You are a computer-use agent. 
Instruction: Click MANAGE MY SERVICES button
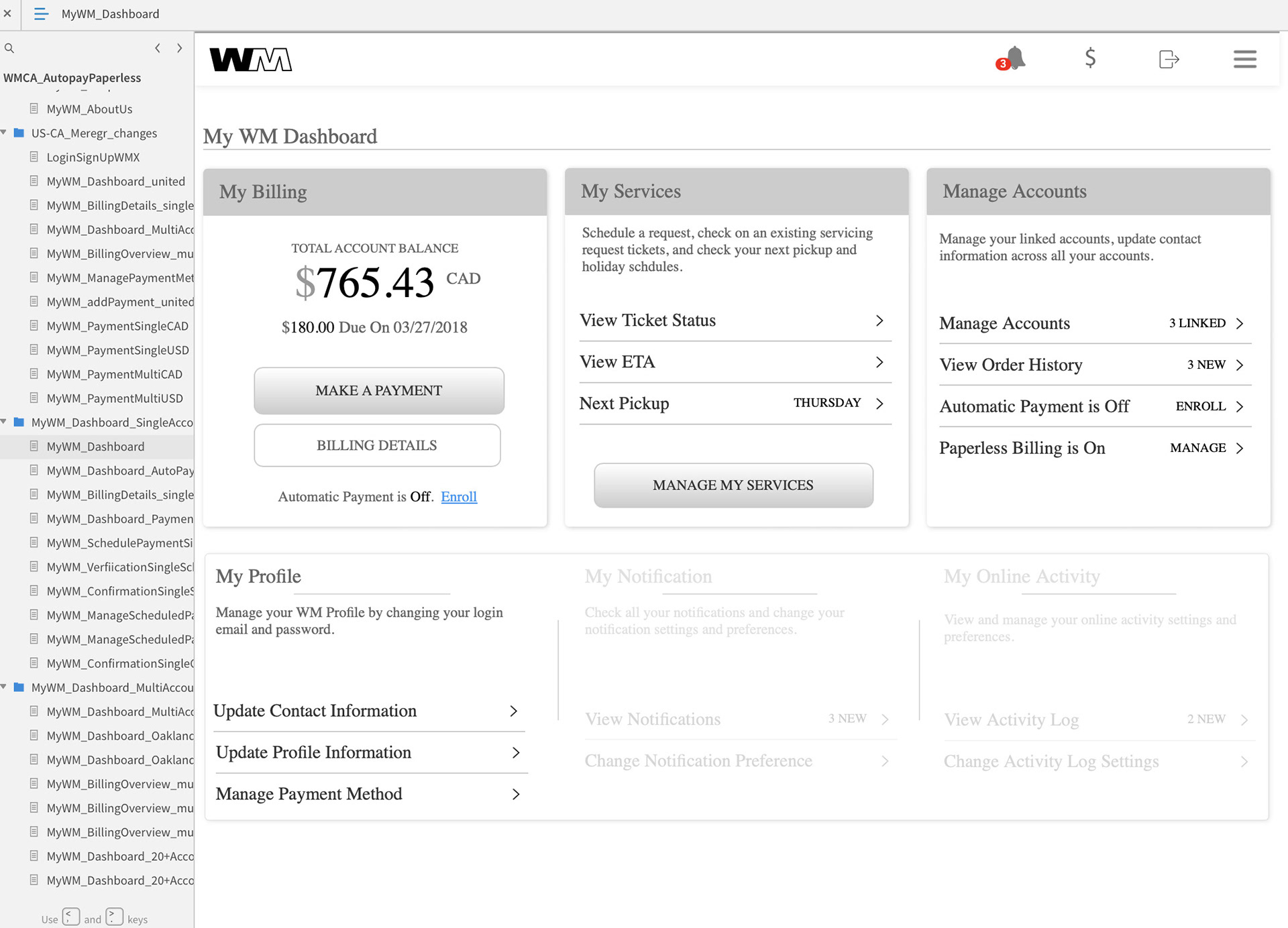[x=733, y=485]
